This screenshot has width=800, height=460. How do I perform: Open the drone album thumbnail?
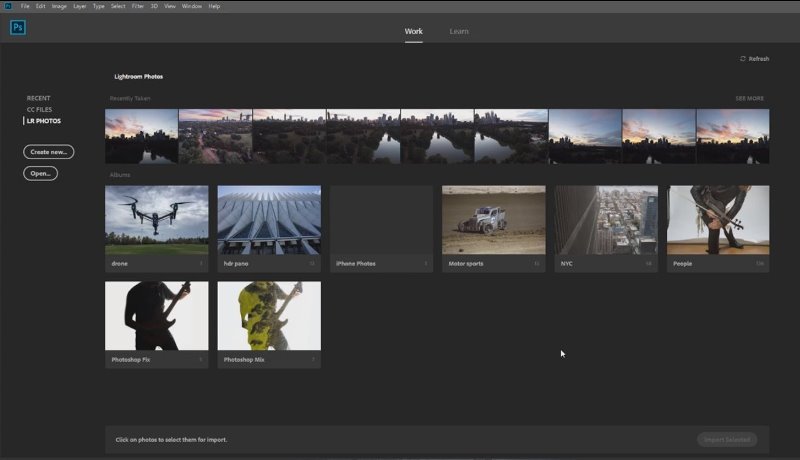[x=157, y=220]
